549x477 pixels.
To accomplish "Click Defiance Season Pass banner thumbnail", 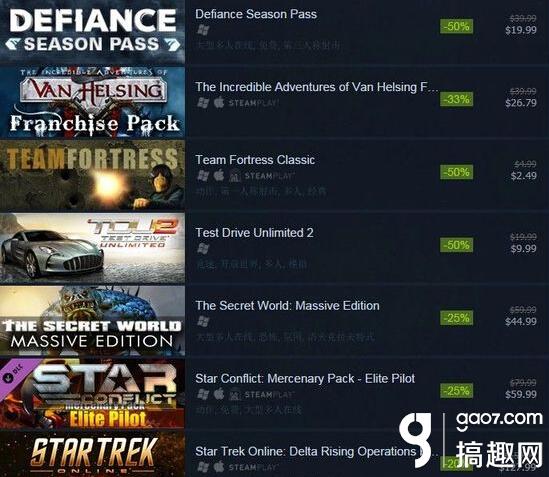I will tap(92, 32).
